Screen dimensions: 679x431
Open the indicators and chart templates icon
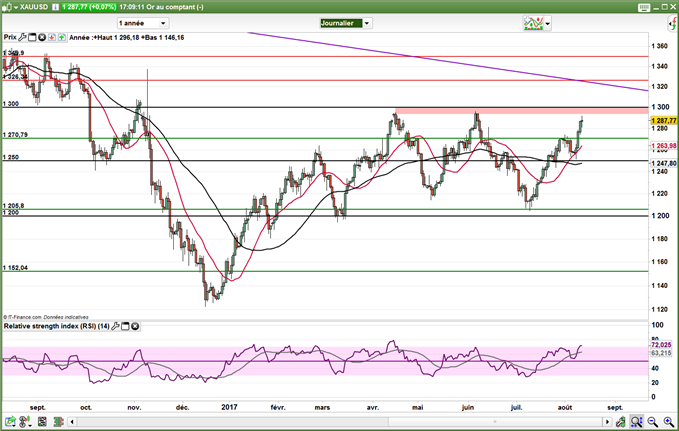point(533,23)
